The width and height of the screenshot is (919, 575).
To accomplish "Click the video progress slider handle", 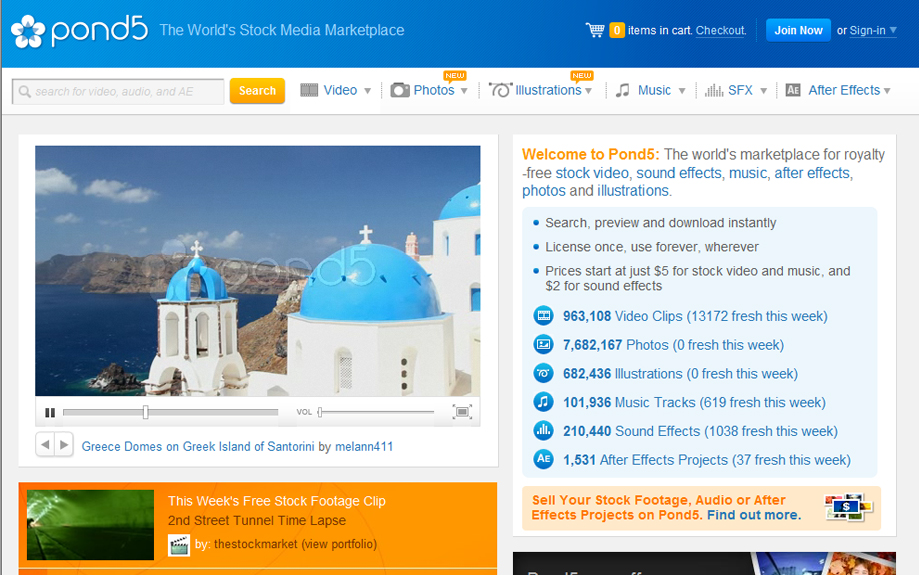I will [x=145, y=412].
